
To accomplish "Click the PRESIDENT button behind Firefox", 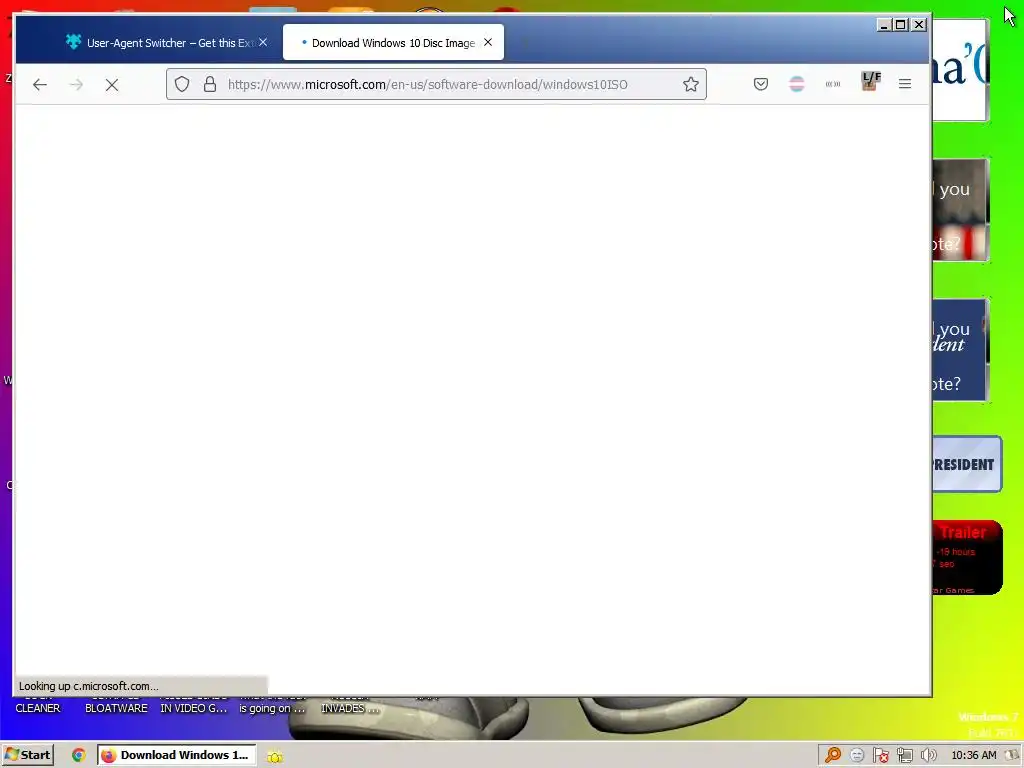I will (967, 464).
